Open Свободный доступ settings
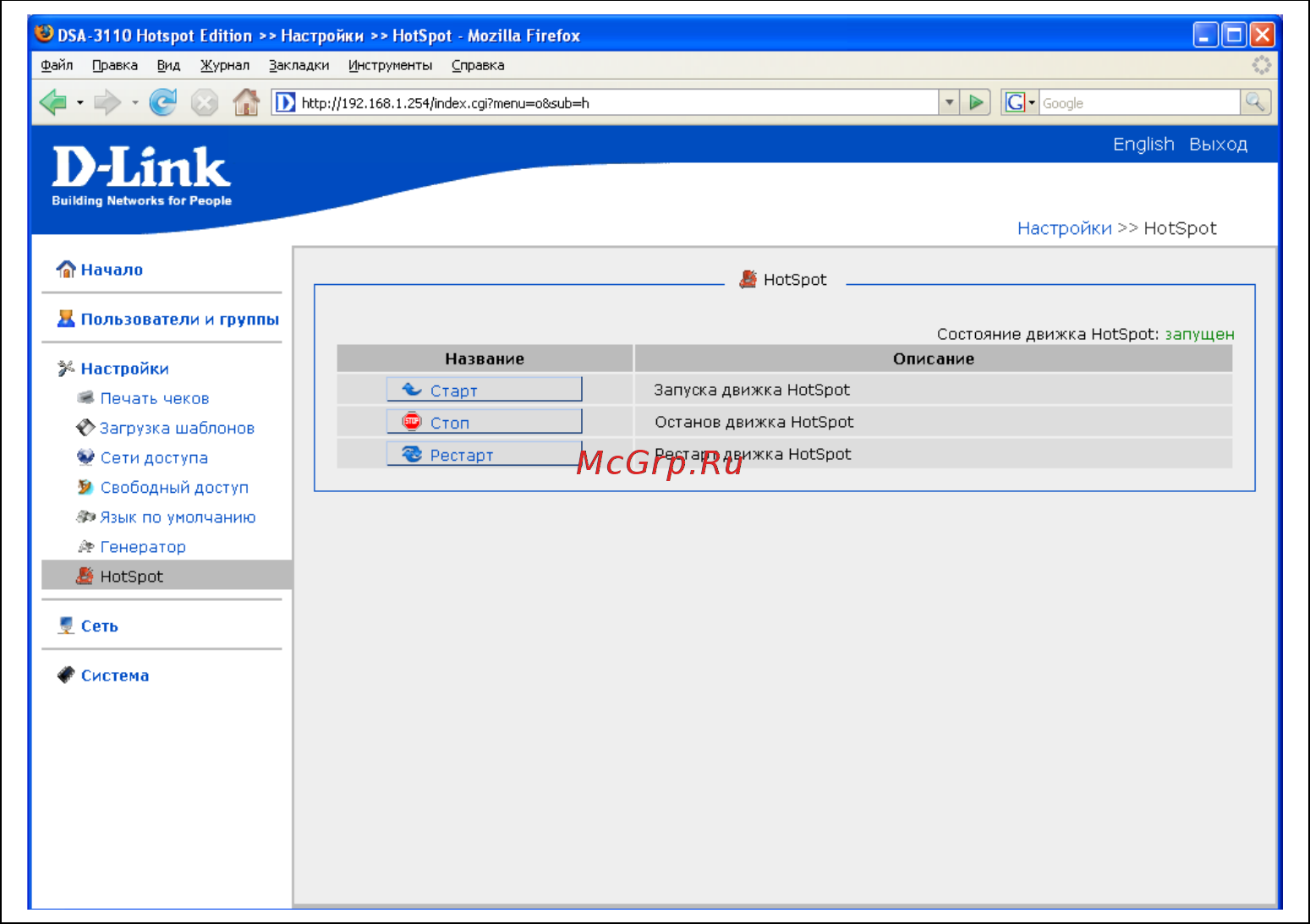The image size is (1310, 924). point(174,488)
